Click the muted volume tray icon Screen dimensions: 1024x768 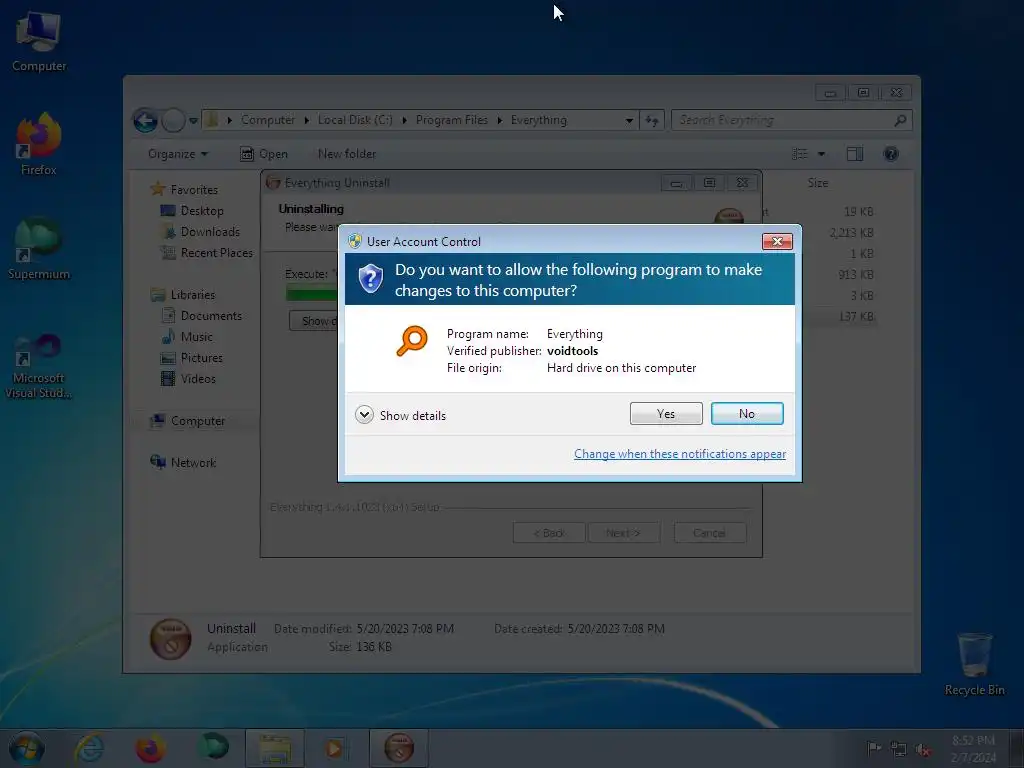[923, 749]
